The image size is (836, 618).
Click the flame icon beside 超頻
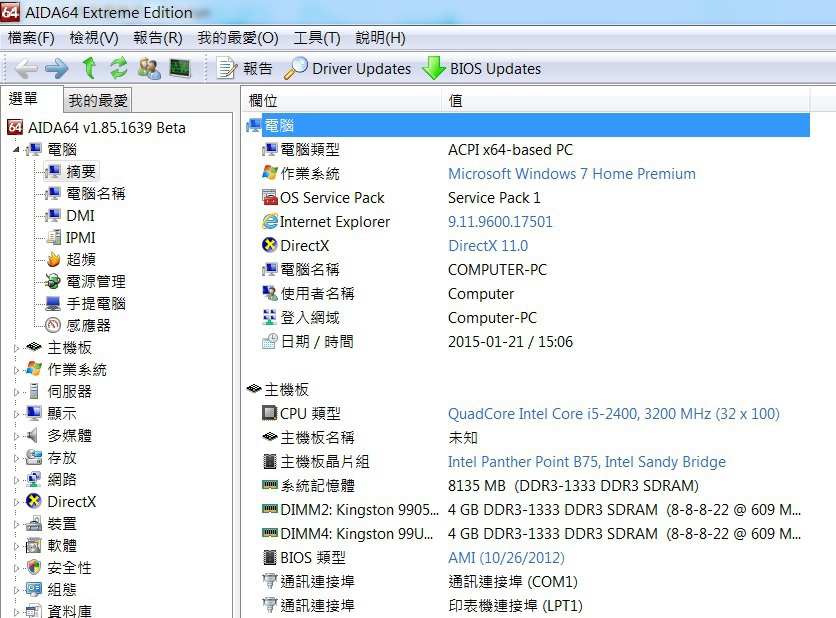coord(53,260)
